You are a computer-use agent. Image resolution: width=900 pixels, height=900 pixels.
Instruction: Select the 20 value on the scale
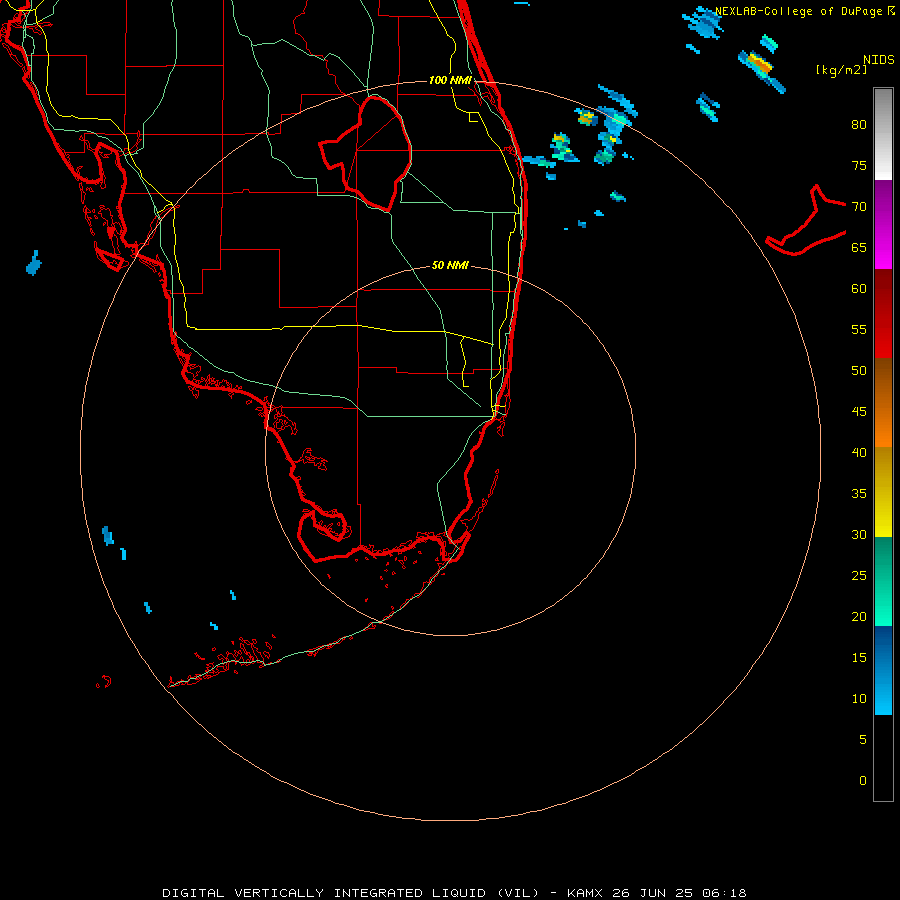pos(859,616)
